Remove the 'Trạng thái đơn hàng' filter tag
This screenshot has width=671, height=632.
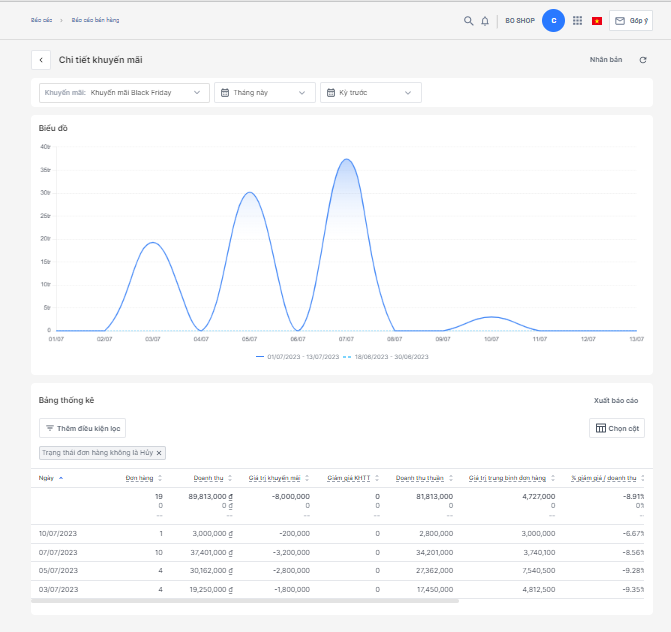159,453
